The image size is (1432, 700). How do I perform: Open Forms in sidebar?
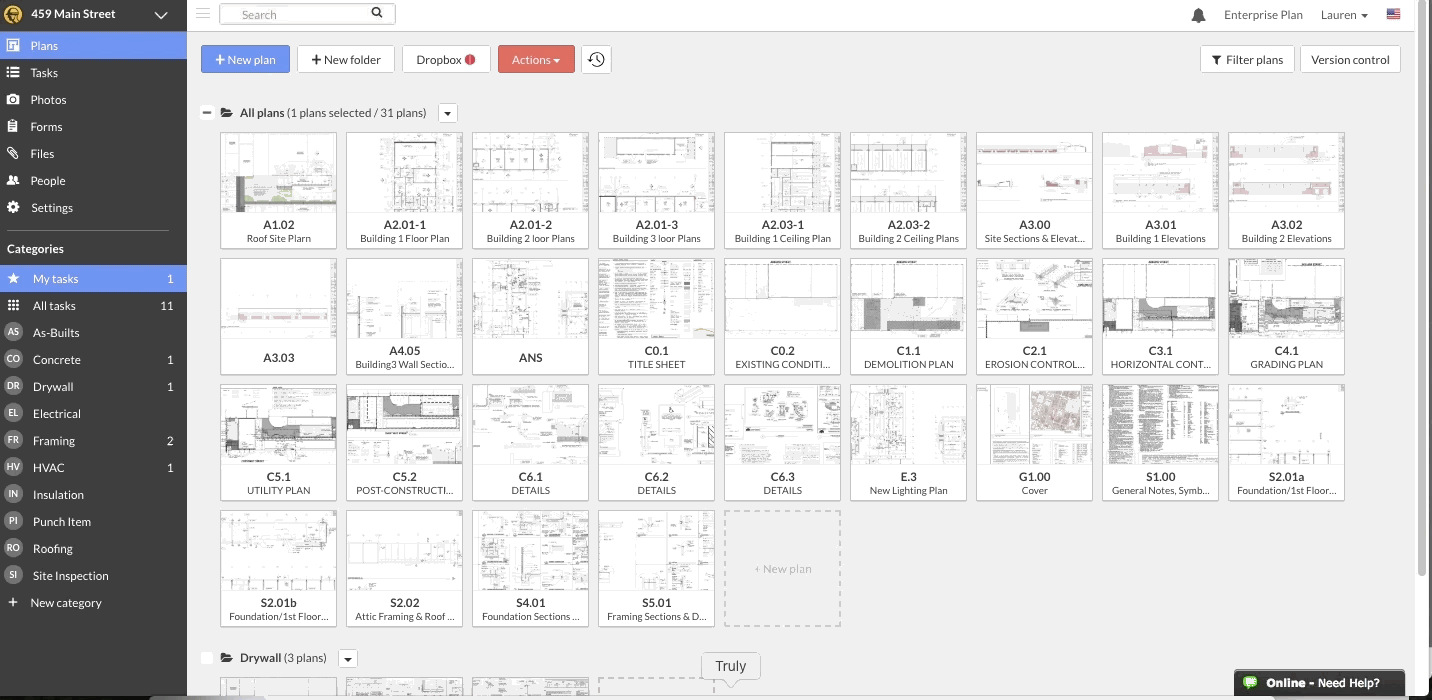tap(93, 127)
